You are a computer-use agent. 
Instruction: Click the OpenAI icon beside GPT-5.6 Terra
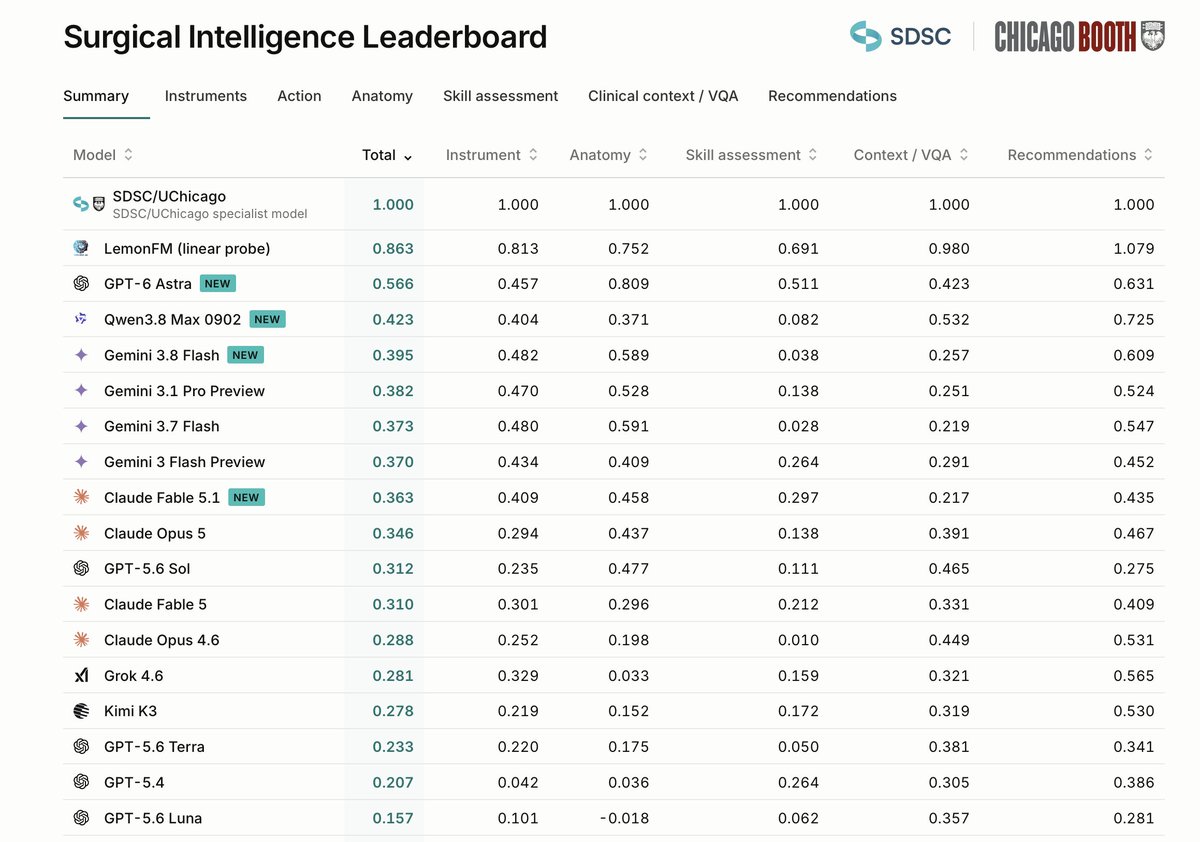tap(81, 747)
